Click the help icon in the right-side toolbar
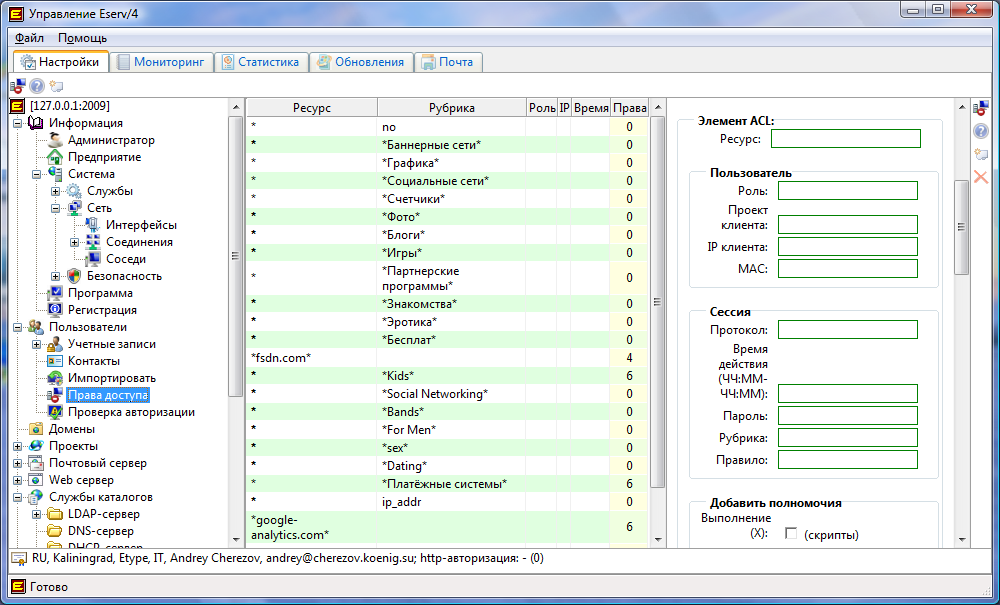Viewport: 1000px width, 605px height. (981, 131)
